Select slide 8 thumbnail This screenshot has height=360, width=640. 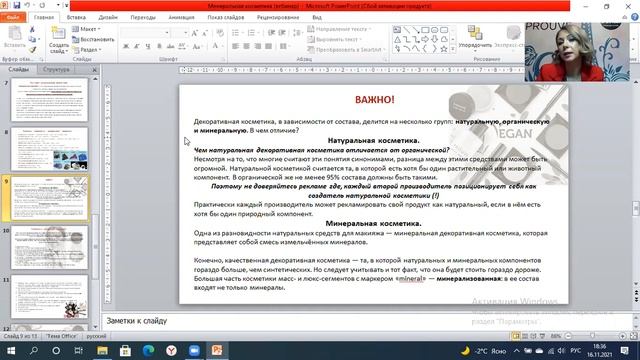pos(49,149)
